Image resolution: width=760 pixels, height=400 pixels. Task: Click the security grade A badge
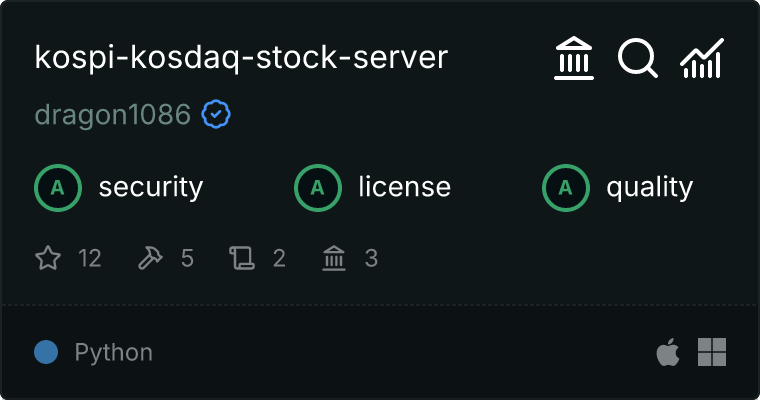(57, 187)
